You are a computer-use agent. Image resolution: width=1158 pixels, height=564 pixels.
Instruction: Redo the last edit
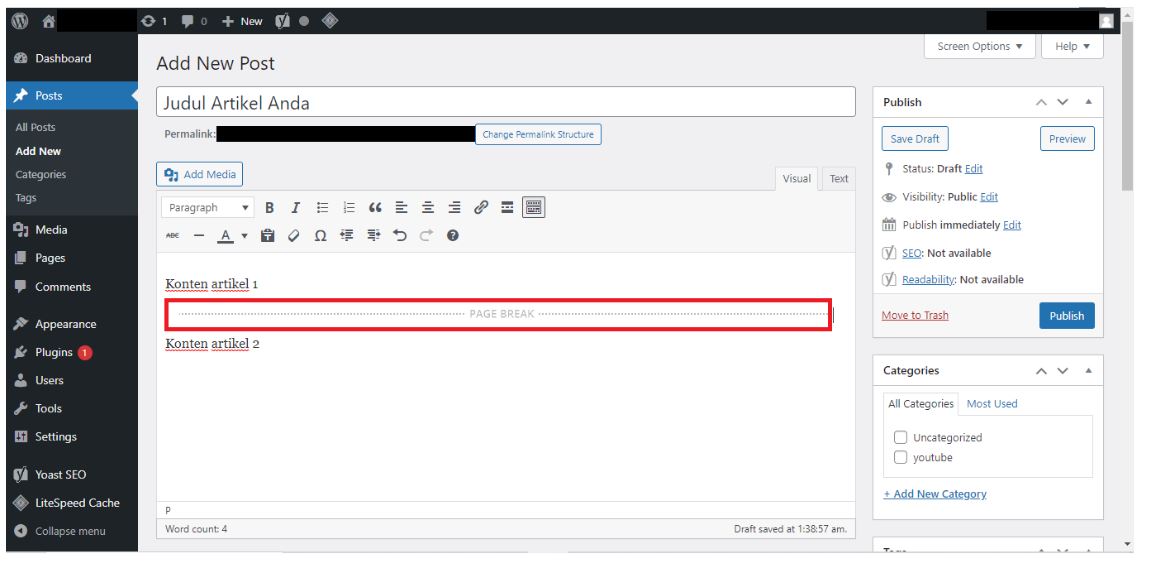click(426, 235)
